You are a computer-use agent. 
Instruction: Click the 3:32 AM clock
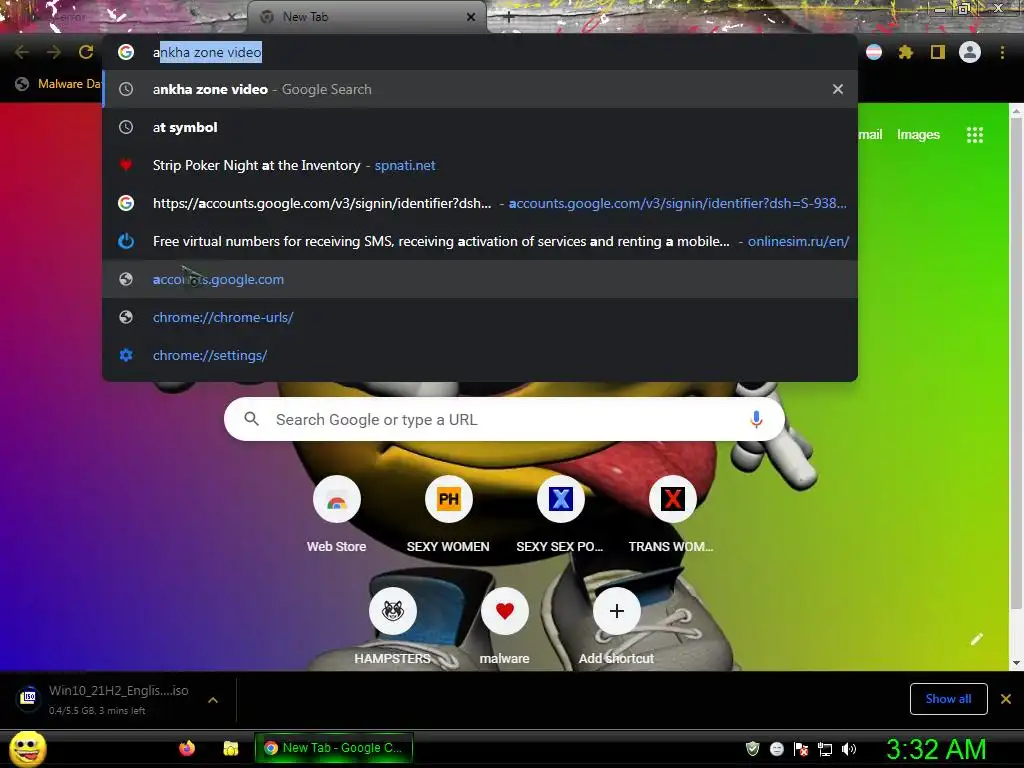(936, 749)
